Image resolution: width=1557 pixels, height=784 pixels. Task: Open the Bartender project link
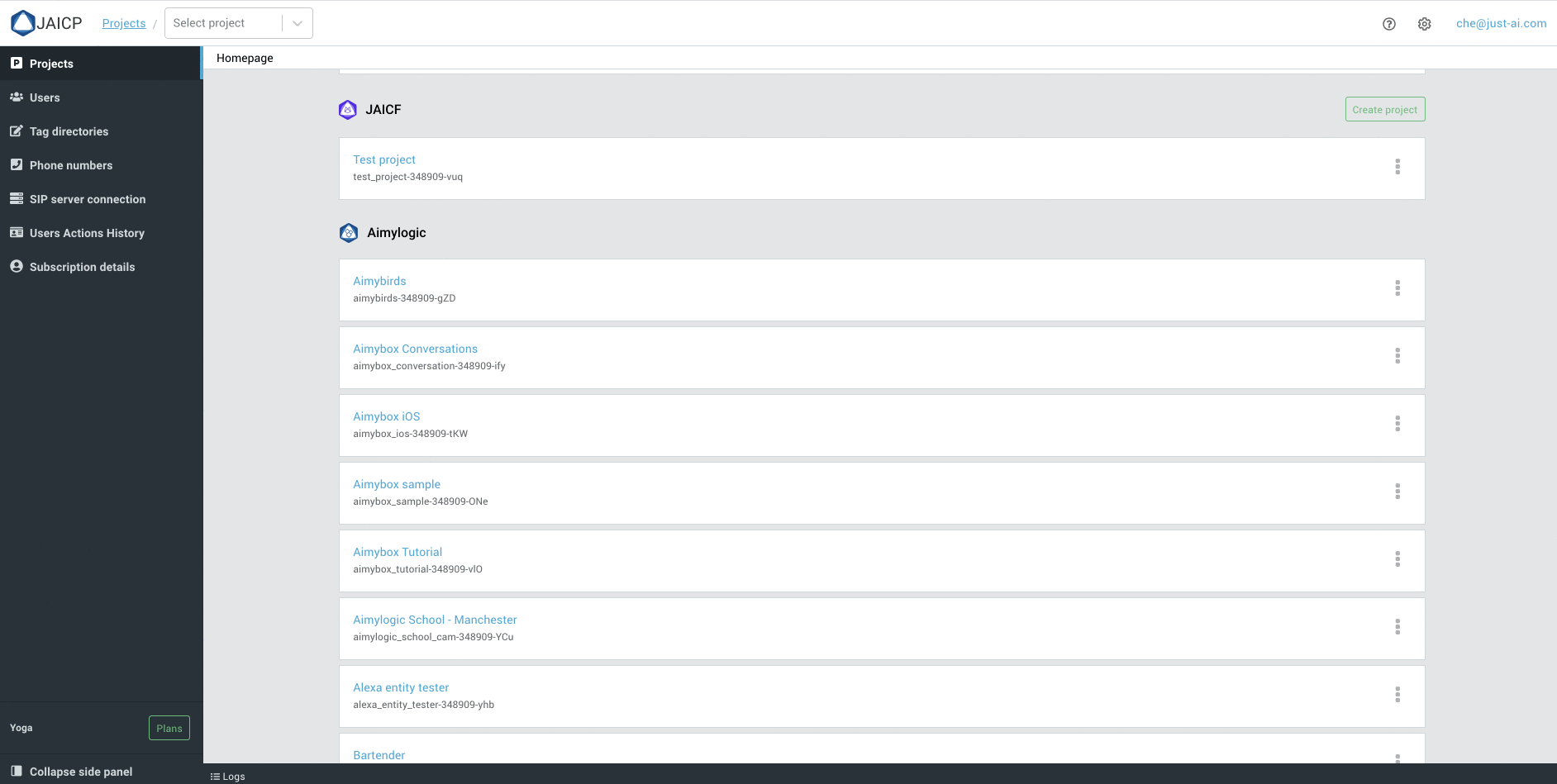379,755
